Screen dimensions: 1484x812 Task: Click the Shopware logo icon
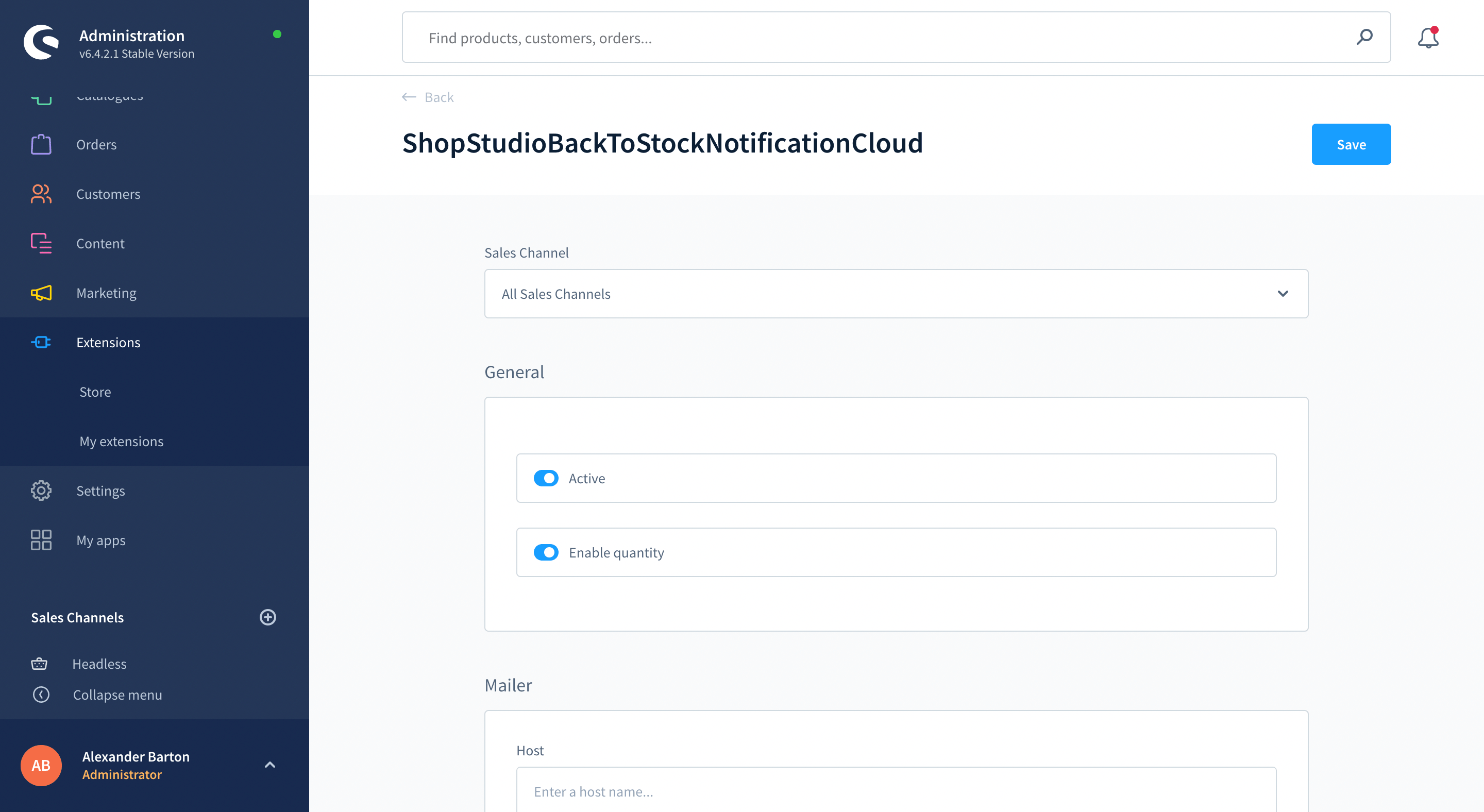pyautogui.click(x=41, y=41)
